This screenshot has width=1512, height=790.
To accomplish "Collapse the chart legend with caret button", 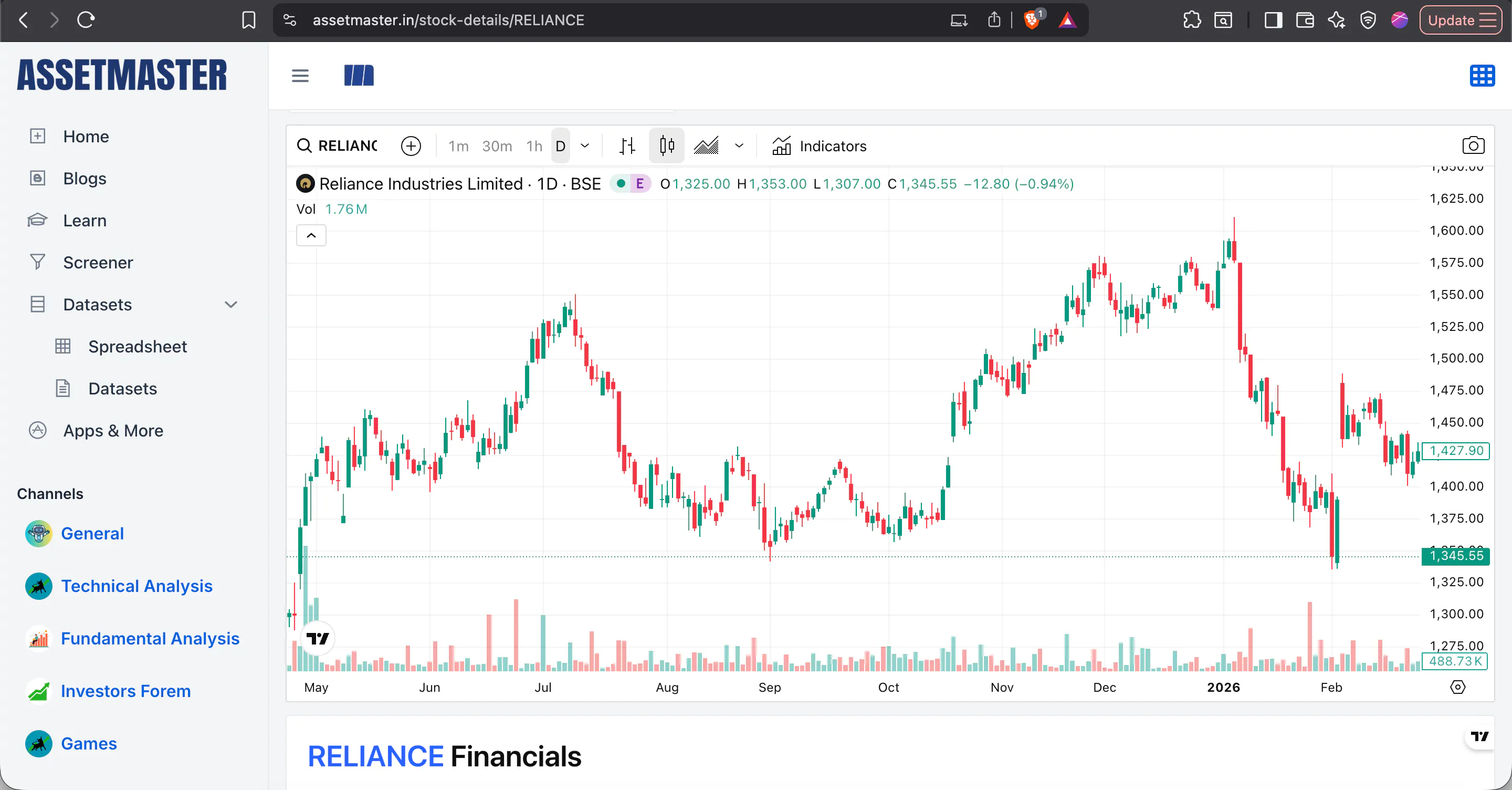I will (311, 235).
